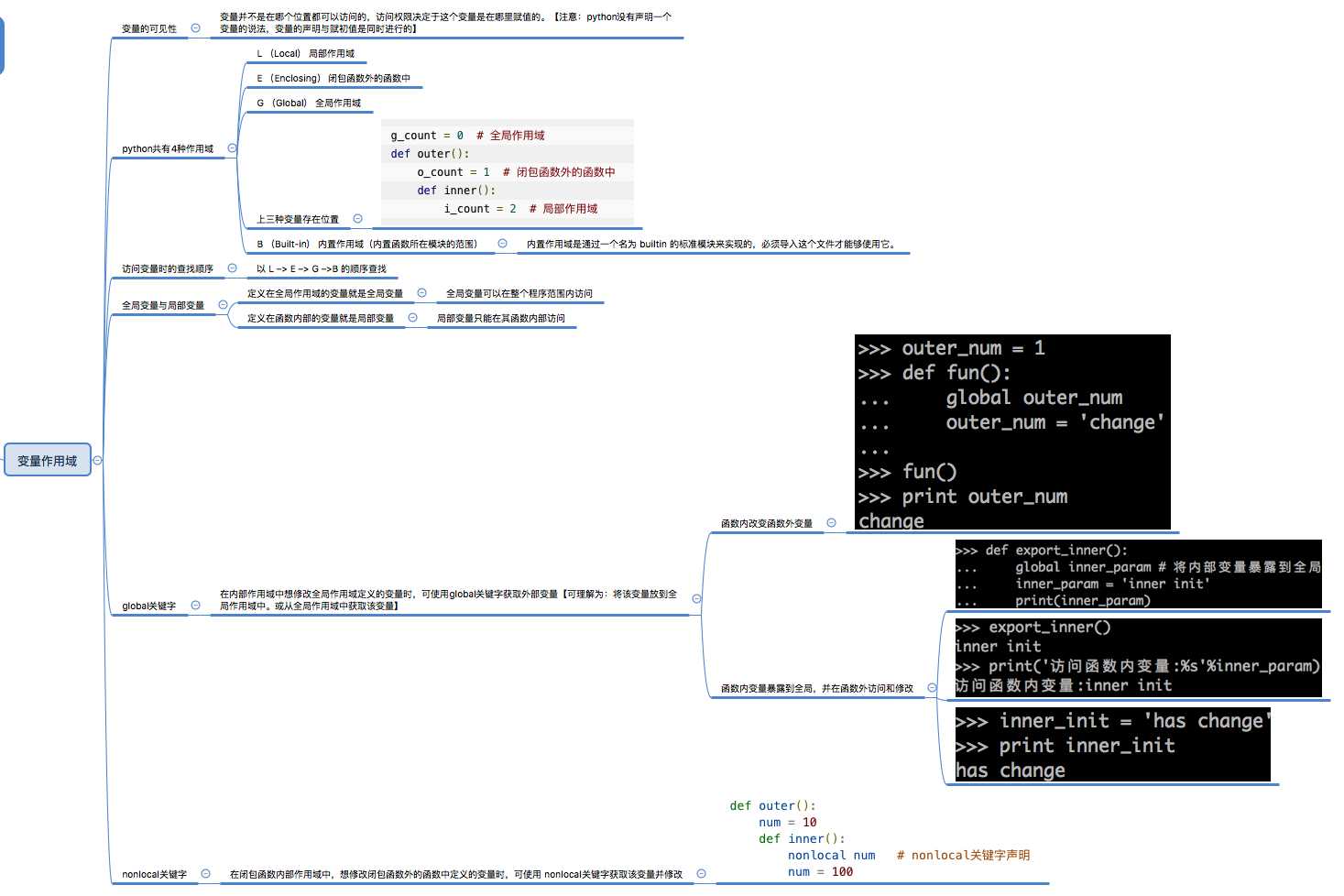Click the inner_init 'has change' terminal screenshot
This screenshot has width=1344, height=896.
(x=1112, y=745)
